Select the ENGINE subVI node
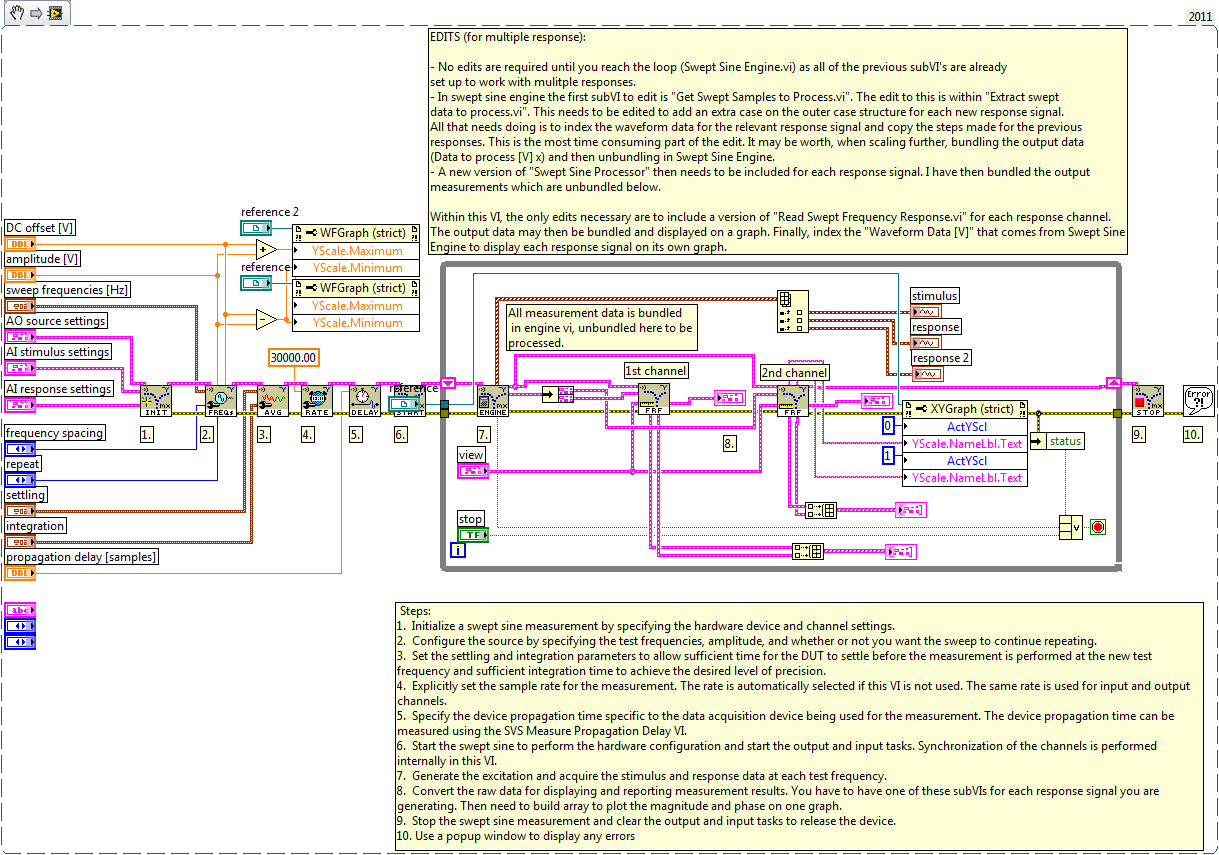The image size is (1219, 855). coord(493,400)
